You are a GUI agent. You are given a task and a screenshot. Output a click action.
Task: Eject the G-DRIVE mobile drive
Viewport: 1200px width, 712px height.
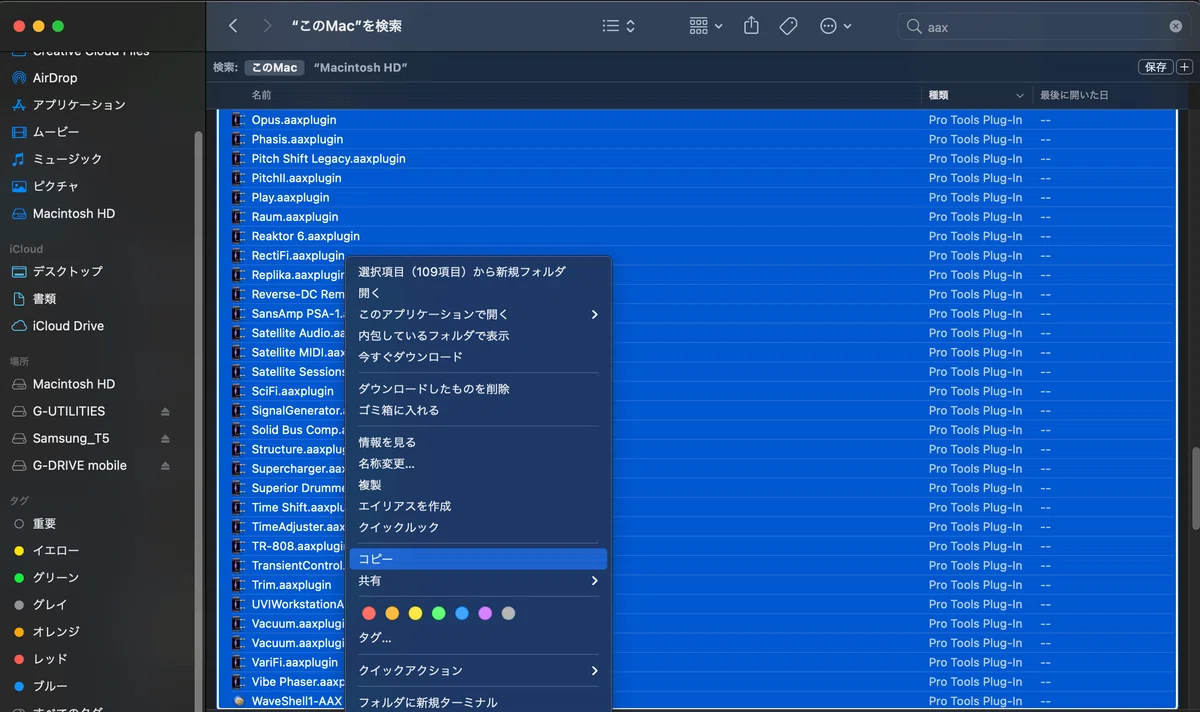[165, 466]
